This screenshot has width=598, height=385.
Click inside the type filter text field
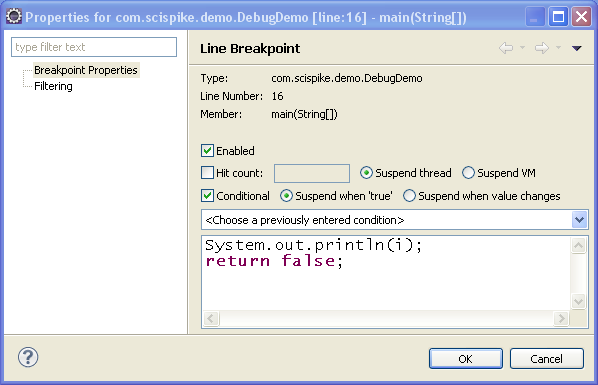pos(94,47)
